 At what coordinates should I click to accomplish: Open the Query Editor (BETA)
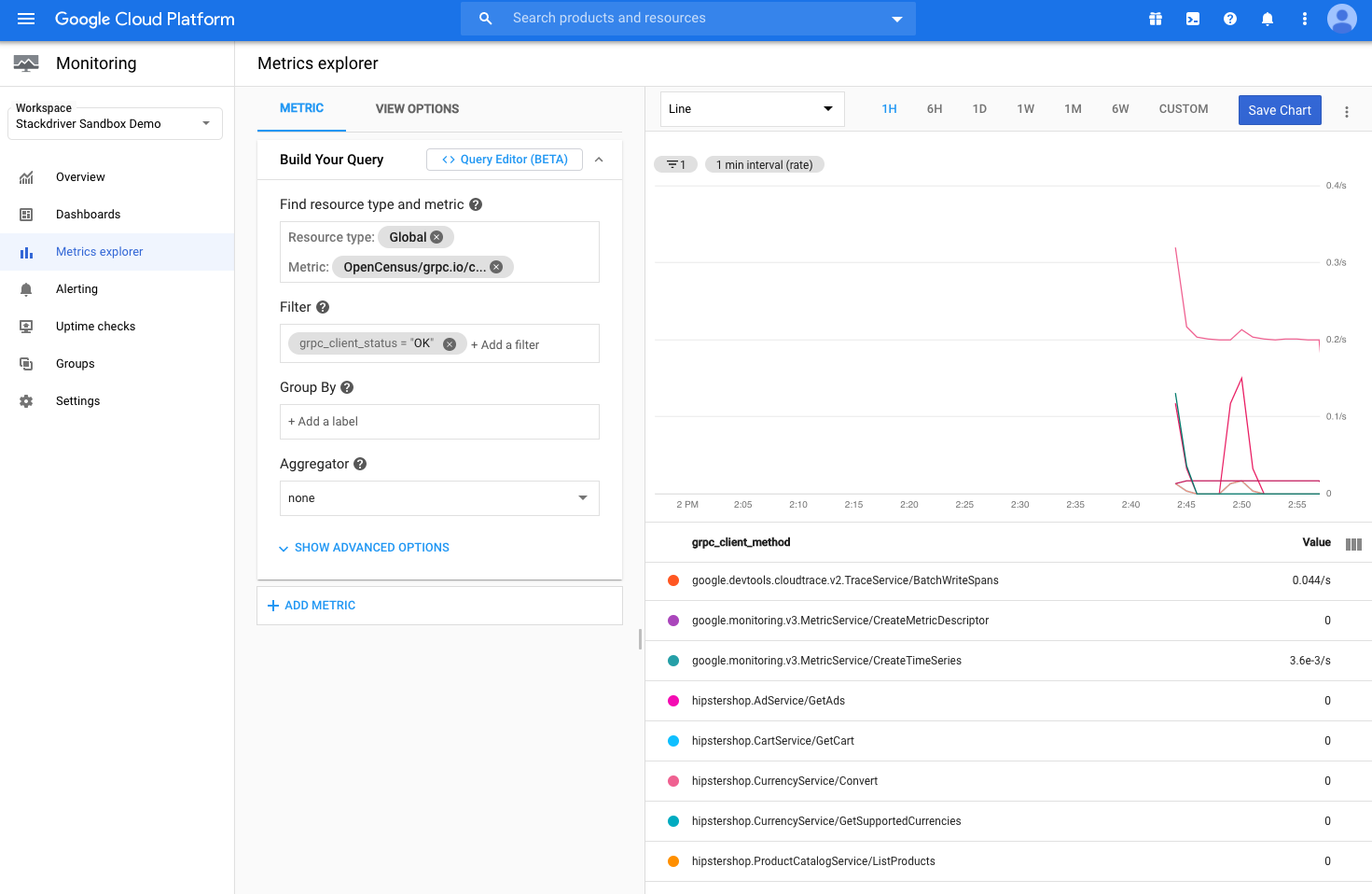505,160
